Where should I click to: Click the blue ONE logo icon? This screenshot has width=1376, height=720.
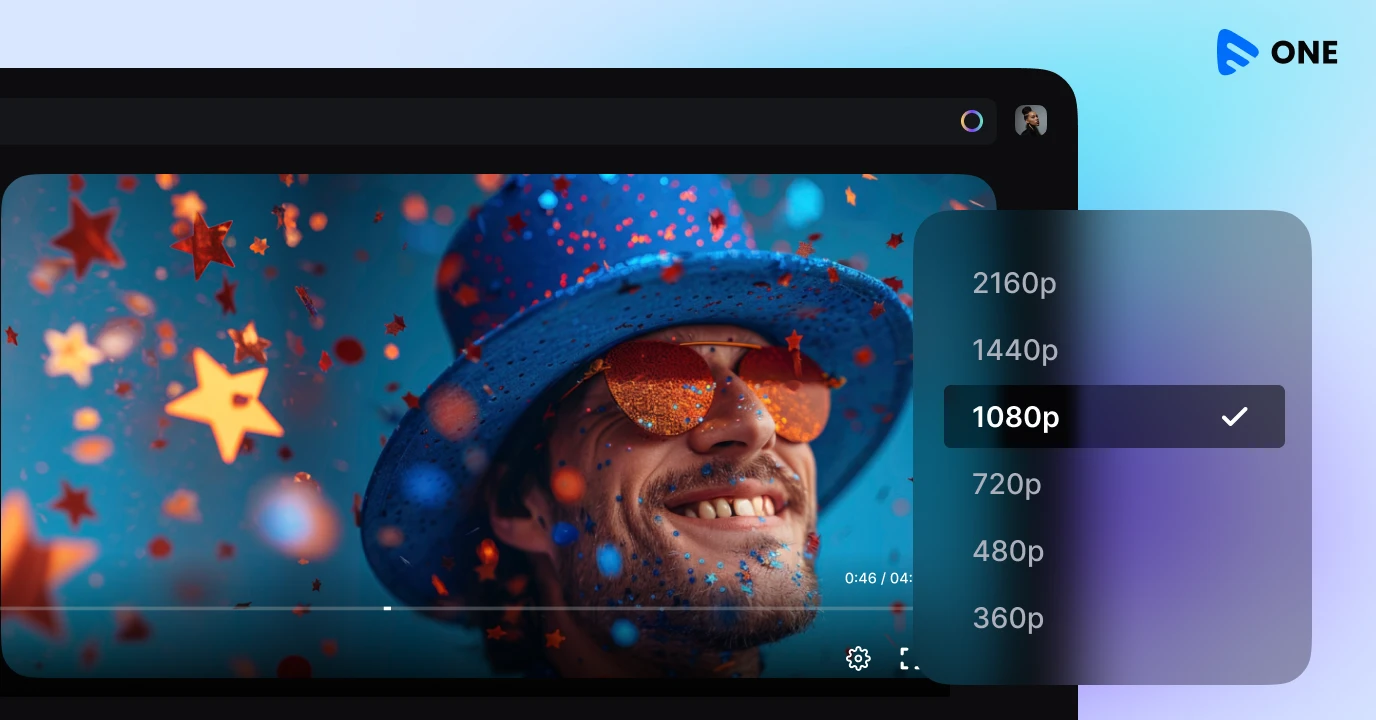coord(1237,52)
